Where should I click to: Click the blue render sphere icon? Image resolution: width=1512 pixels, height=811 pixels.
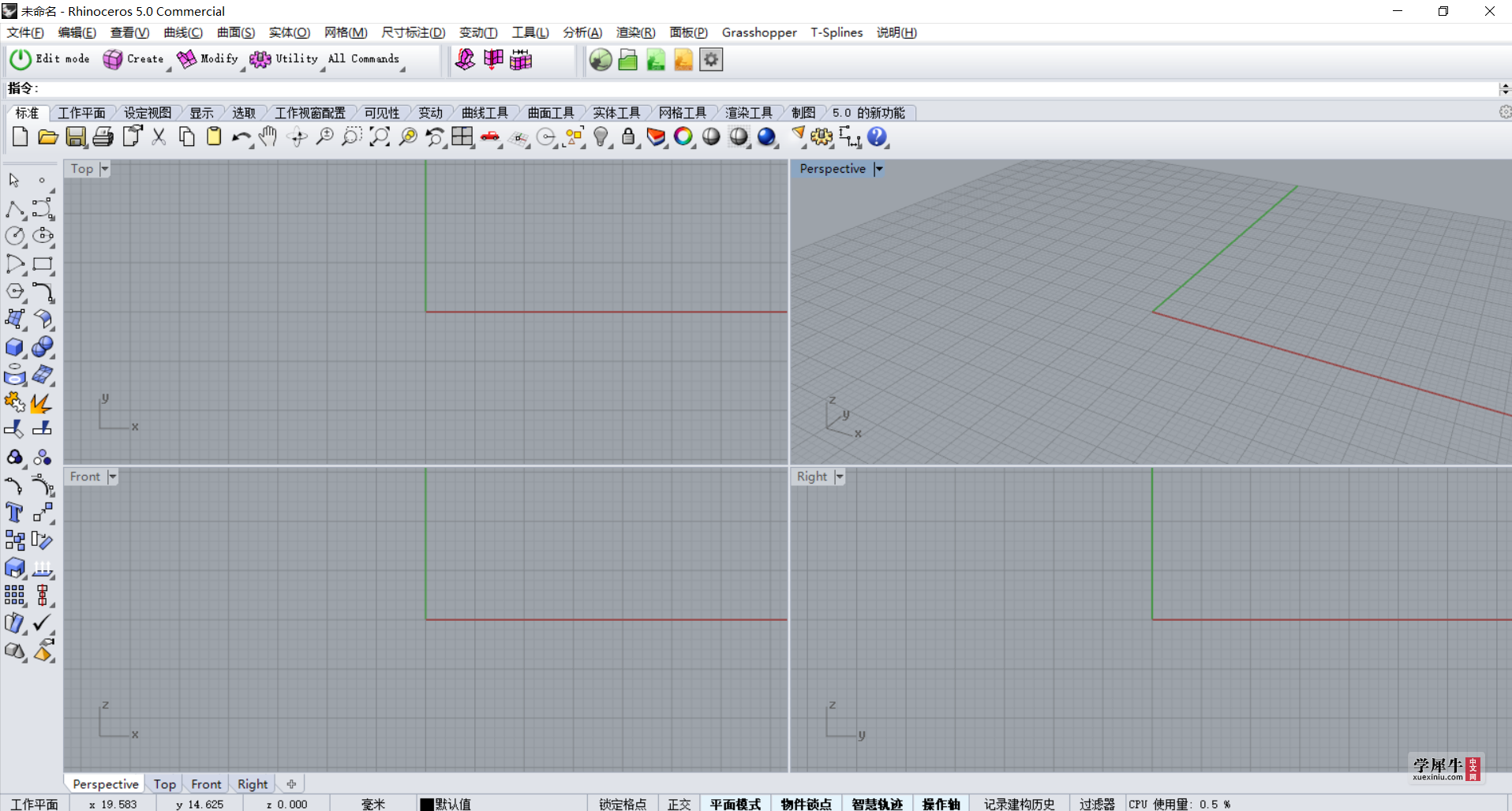[x=766, y=137]
